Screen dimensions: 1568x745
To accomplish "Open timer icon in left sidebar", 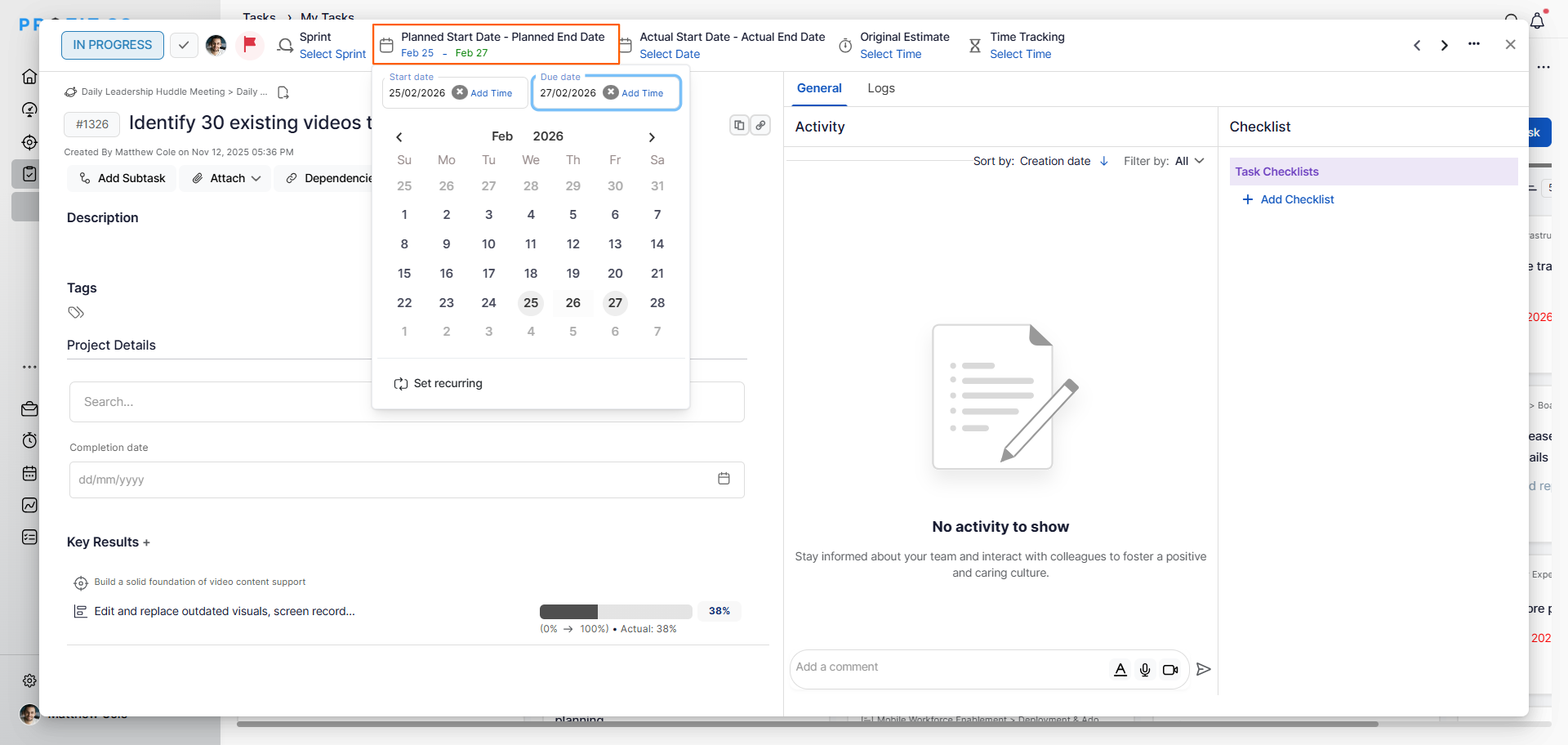I will click(29, 440).
